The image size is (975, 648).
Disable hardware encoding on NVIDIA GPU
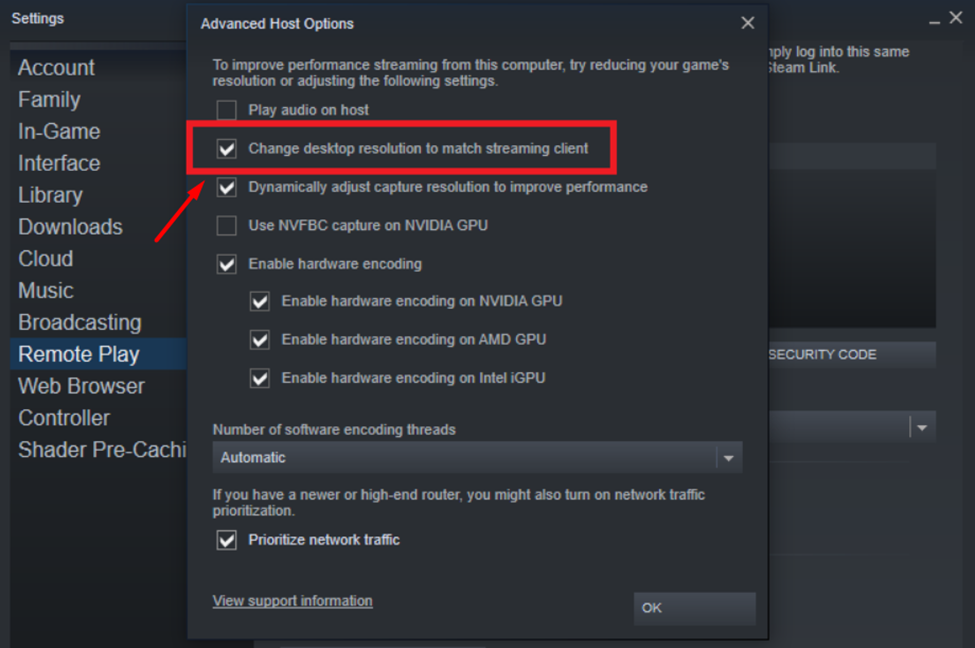(260, 301)
